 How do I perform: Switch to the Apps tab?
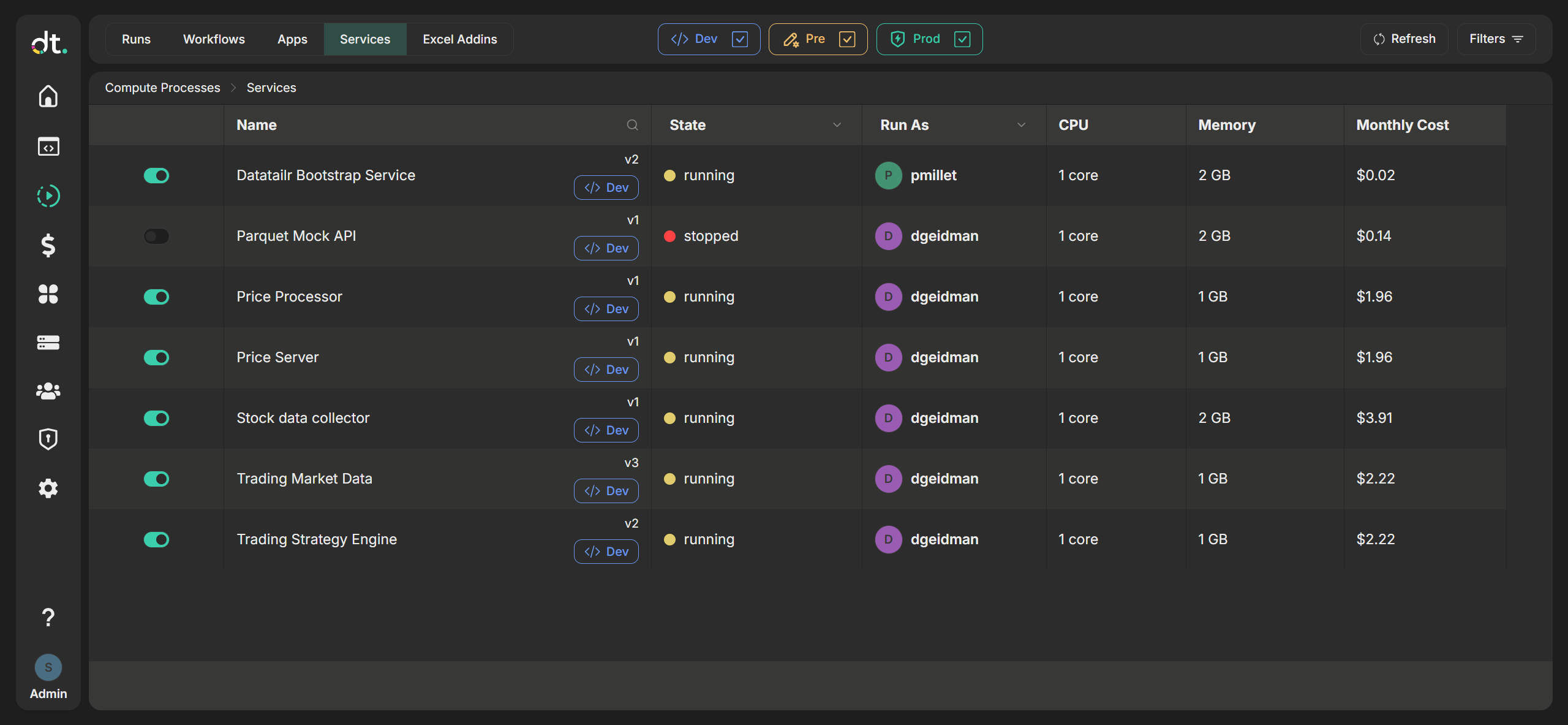tap(292, 39)
